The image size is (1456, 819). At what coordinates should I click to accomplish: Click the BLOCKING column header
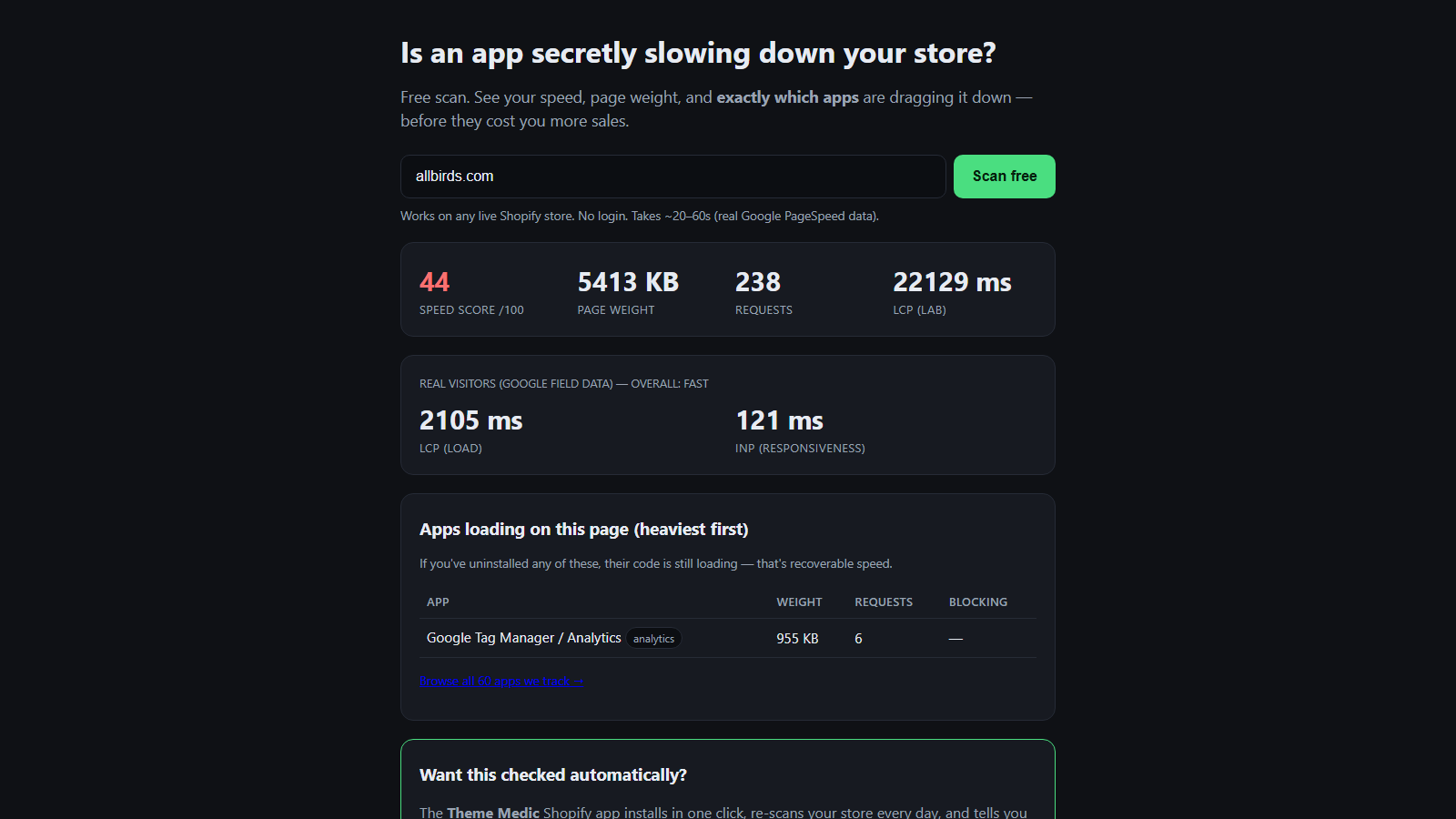(x=978, y=602)
